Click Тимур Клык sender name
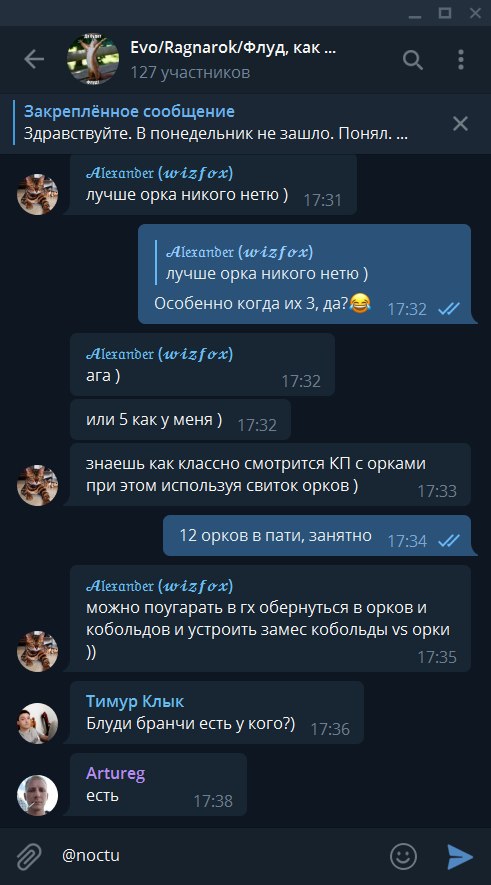The image size is (491, 885). click(x=135, y=702)
